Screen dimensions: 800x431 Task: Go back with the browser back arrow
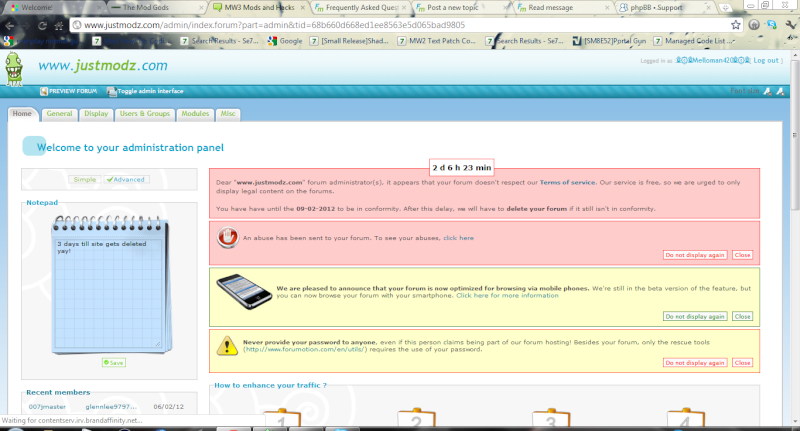[x=9, y=25]
